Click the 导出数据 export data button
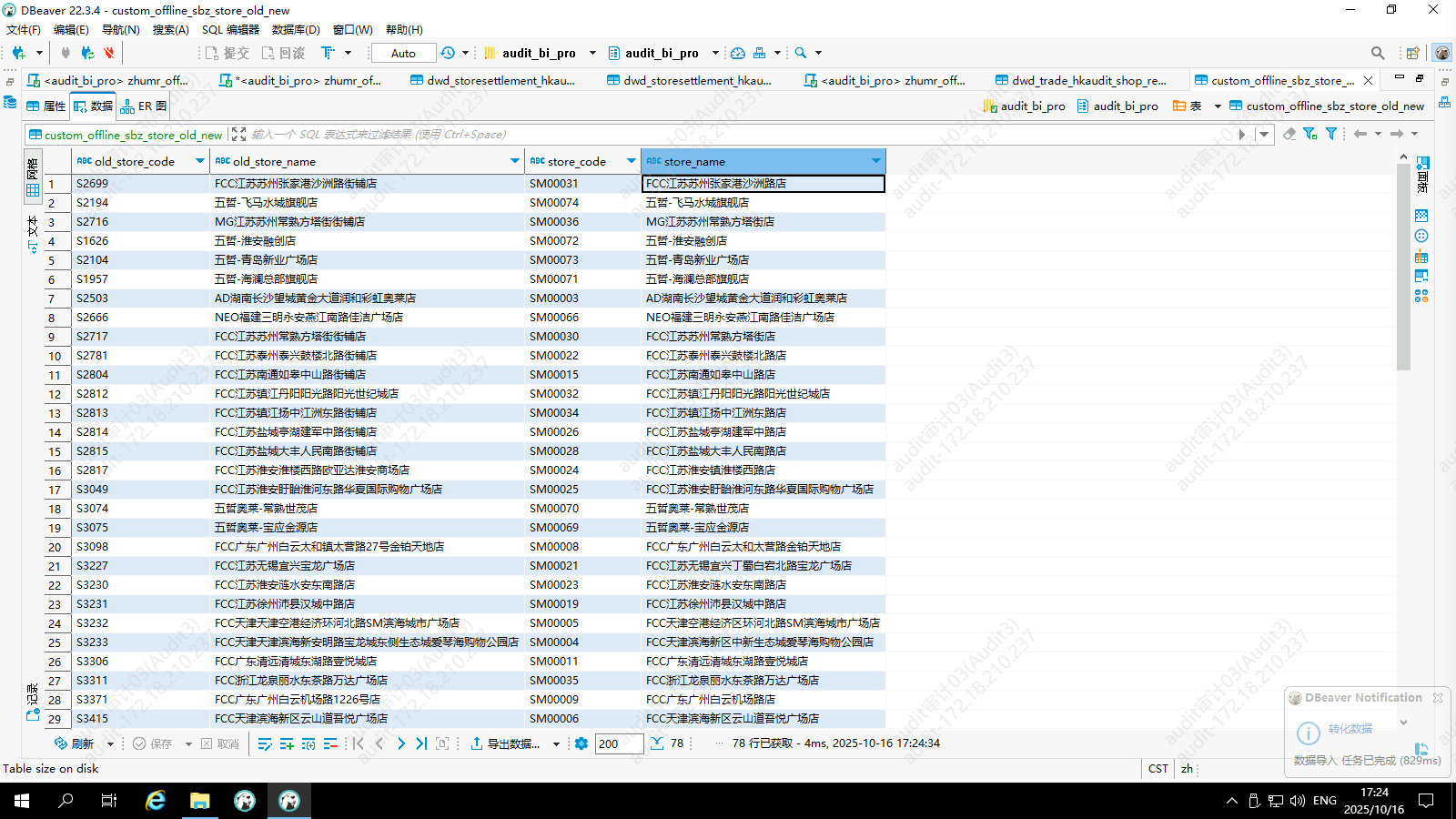 pos(505,743)
